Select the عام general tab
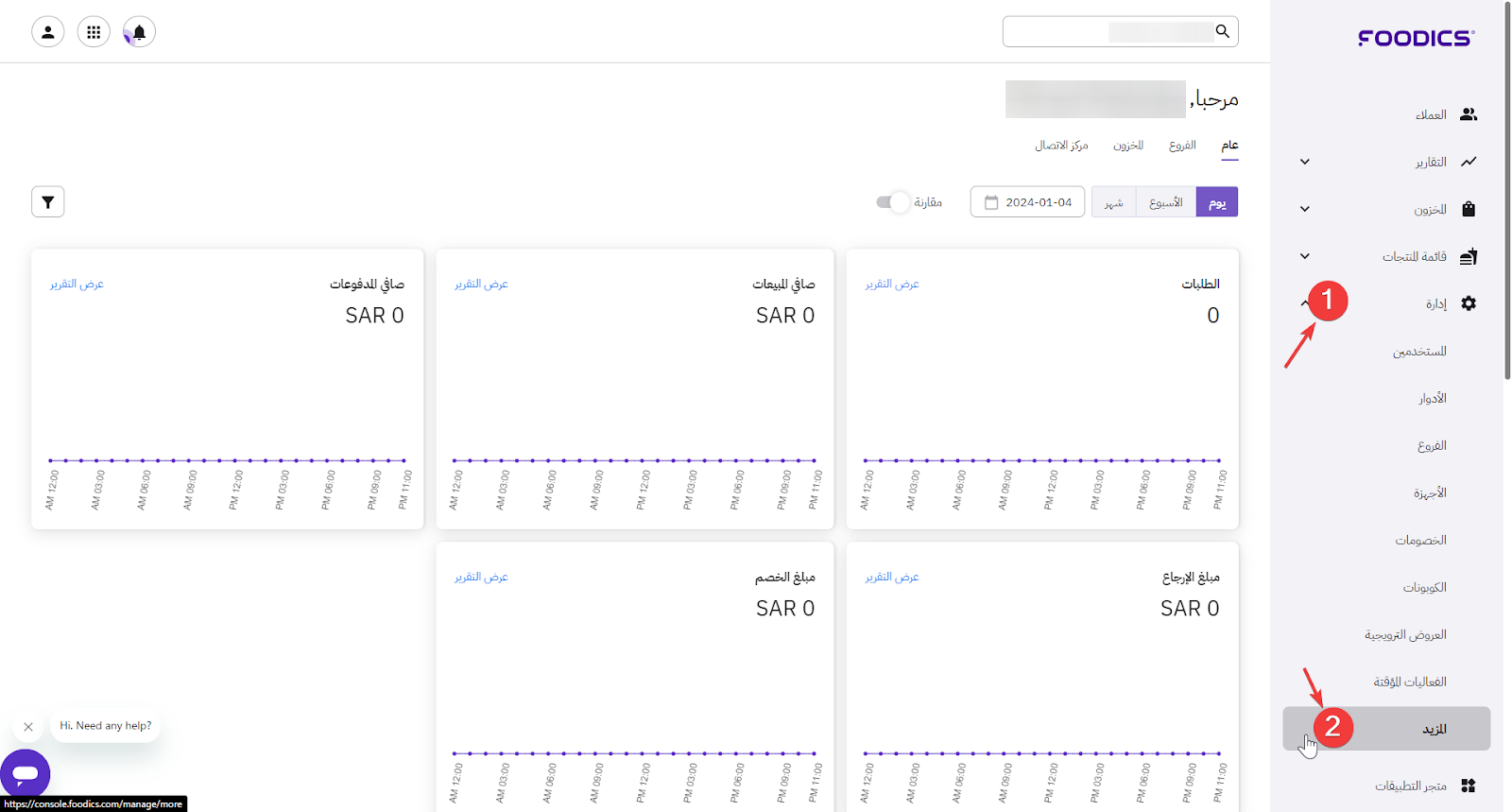This screenshot has width=1512, height=812. point(1229,146)
